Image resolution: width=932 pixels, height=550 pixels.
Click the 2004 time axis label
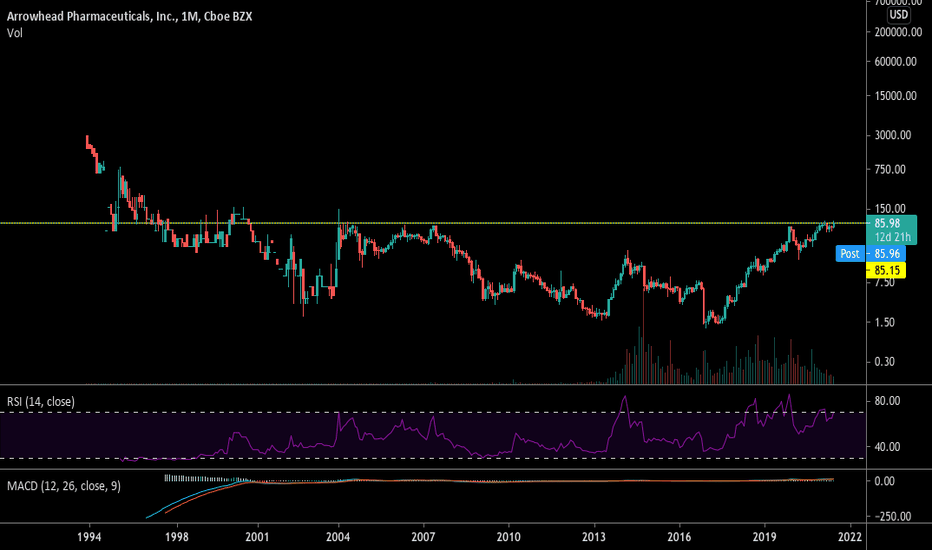coord(338,537)
